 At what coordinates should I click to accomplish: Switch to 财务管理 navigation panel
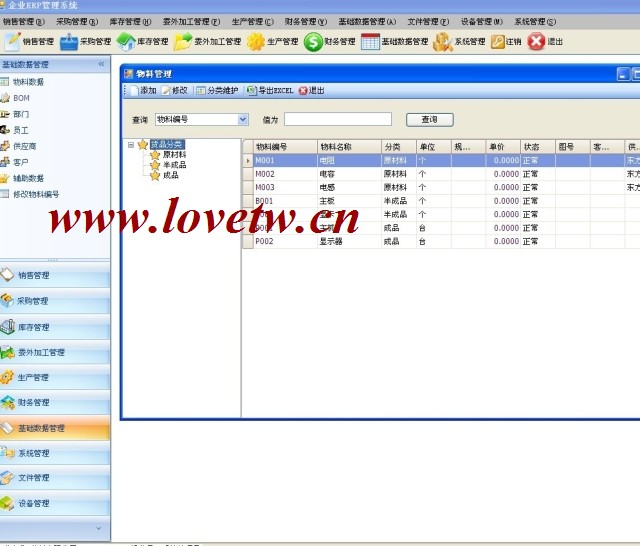coord(55,403)
